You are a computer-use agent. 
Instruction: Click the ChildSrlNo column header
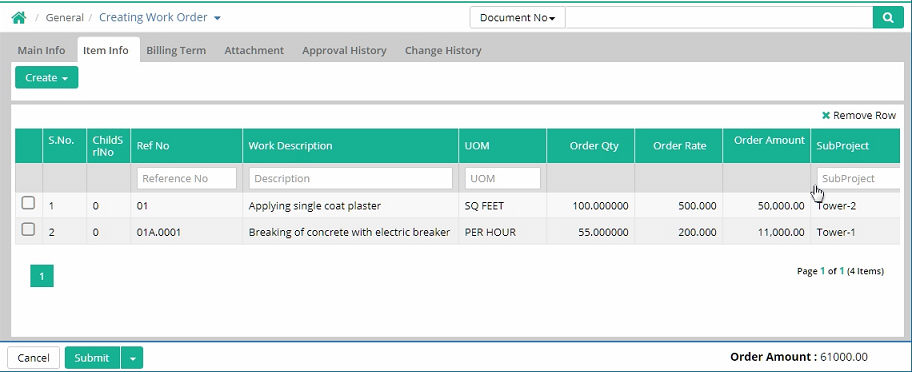pos(108,145)
